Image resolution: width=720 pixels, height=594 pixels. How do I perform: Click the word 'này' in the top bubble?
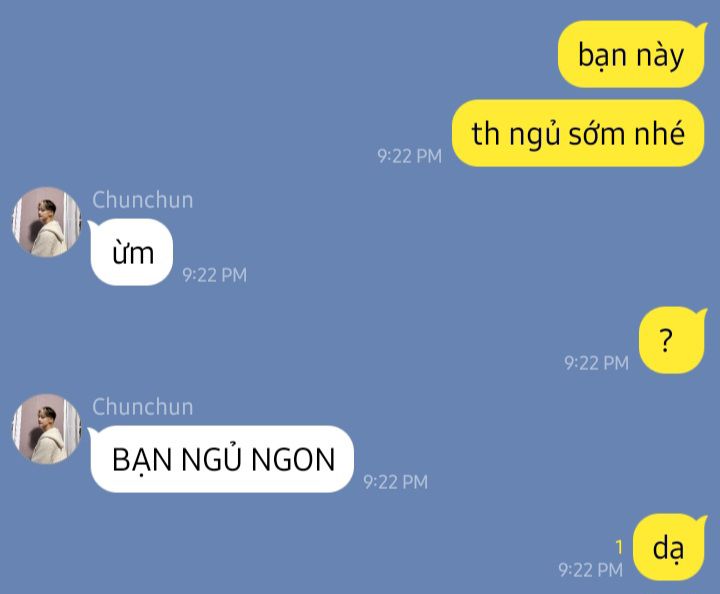coord(660,56)
